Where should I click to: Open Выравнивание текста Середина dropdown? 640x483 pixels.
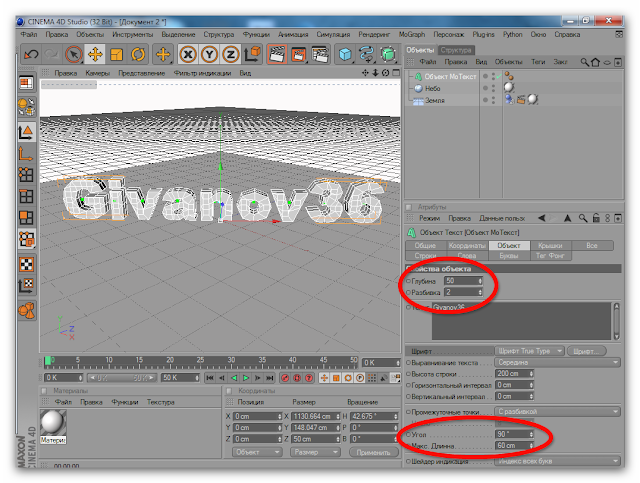pos(557,362)
